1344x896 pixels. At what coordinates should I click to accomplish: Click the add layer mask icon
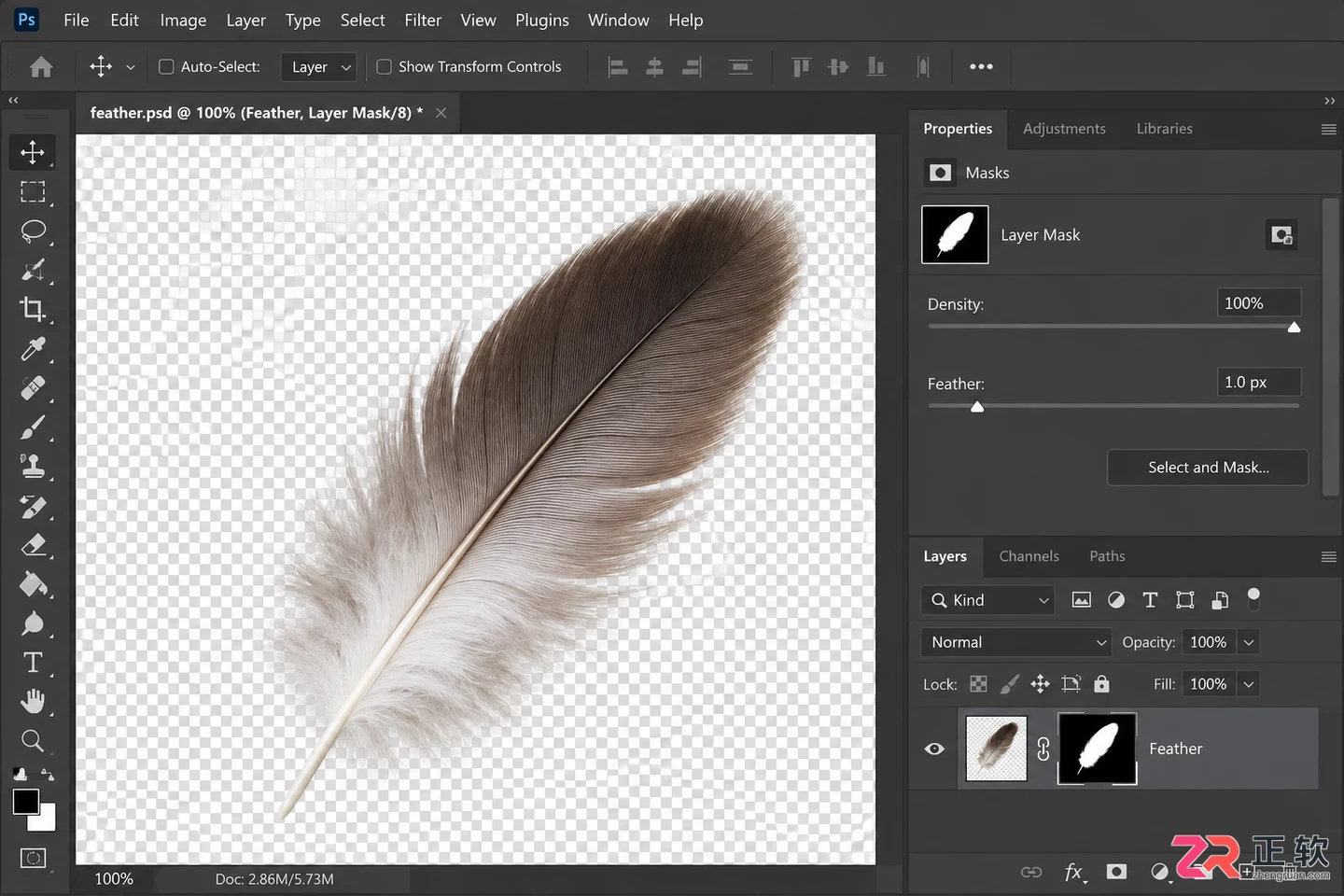coord(1116,872)
